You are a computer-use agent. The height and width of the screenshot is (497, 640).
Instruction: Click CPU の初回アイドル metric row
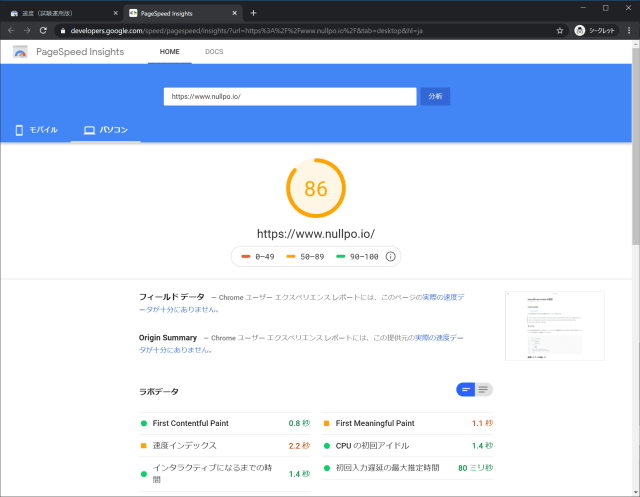click(407, 446)
